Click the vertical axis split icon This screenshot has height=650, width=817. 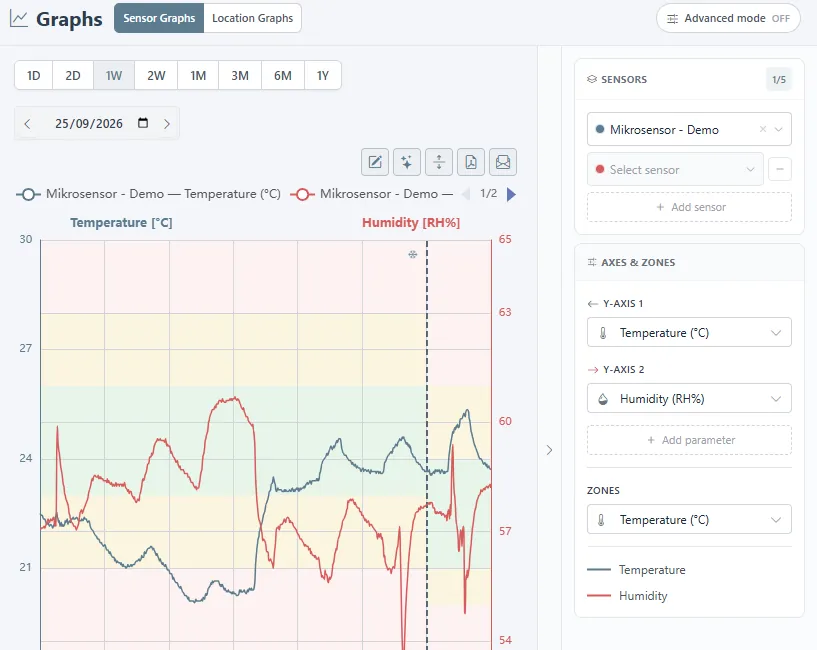pos(439,162)
